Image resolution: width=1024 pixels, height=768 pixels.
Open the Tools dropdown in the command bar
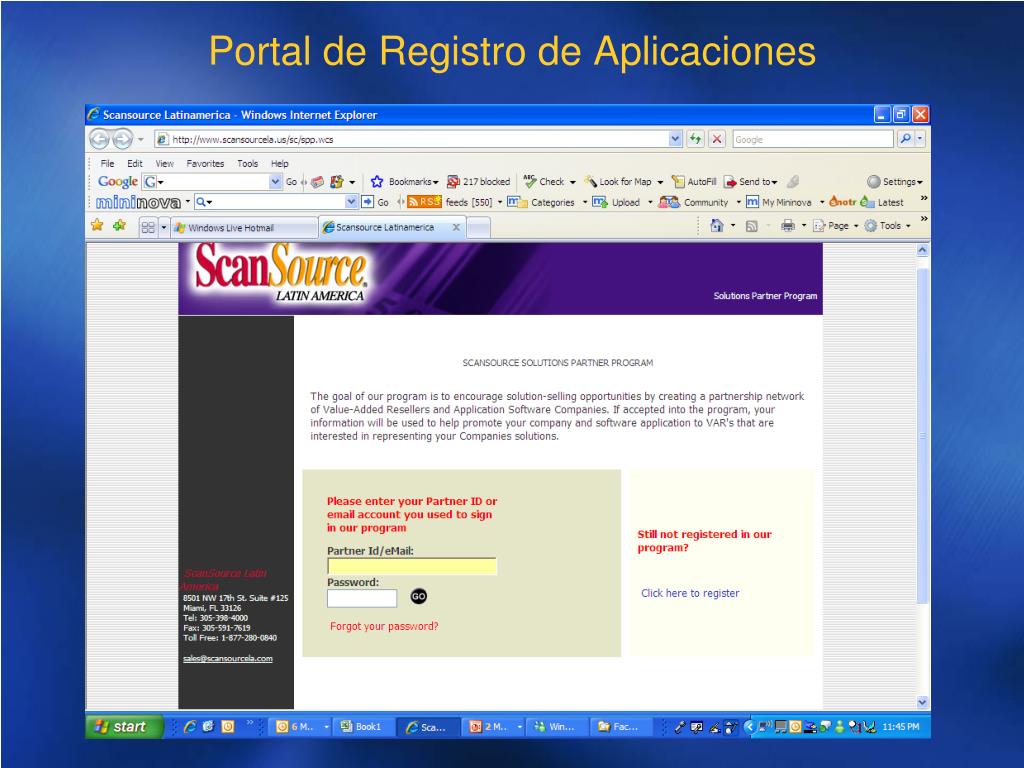point(887,226)
